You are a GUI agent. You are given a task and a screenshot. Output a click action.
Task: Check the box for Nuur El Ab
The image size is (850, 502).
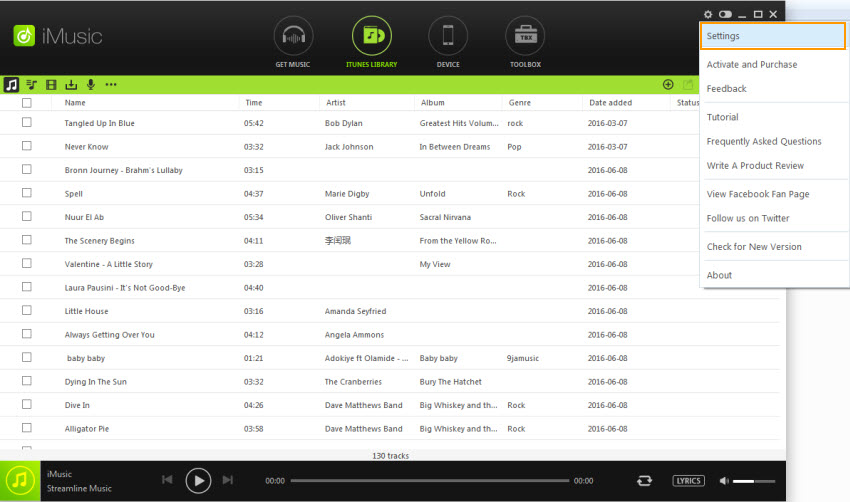pyautogui.click(x=27, y=216)
